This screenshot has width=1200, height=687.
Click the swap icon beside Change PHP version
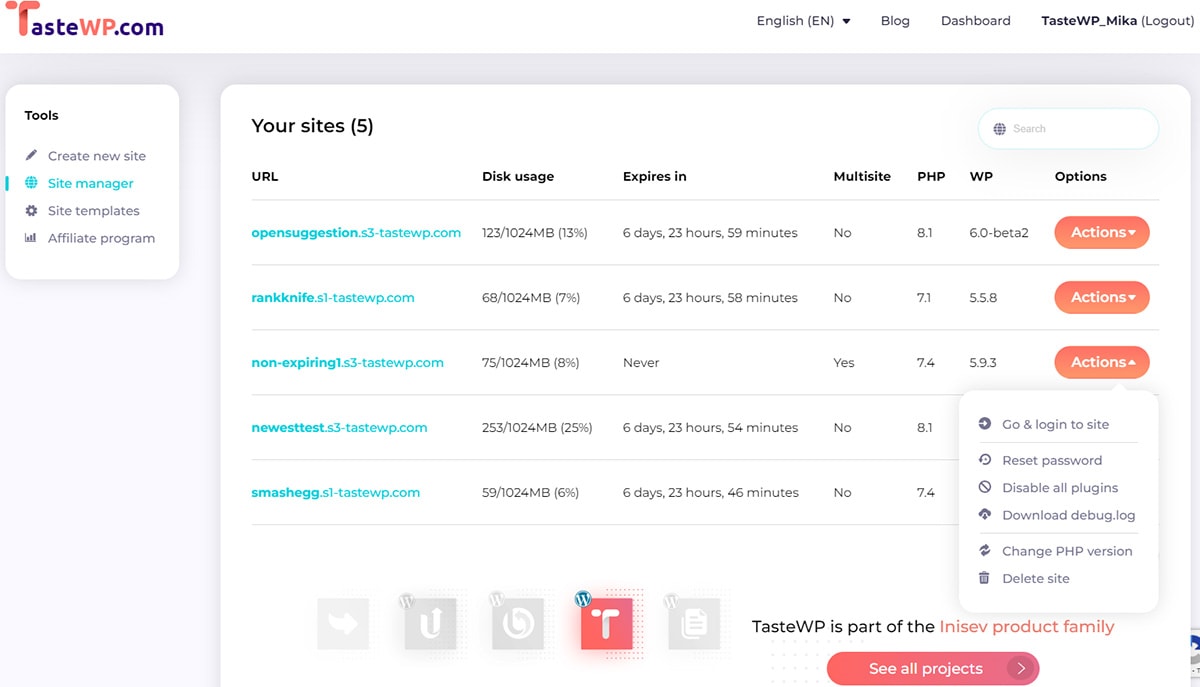[985, 551]
